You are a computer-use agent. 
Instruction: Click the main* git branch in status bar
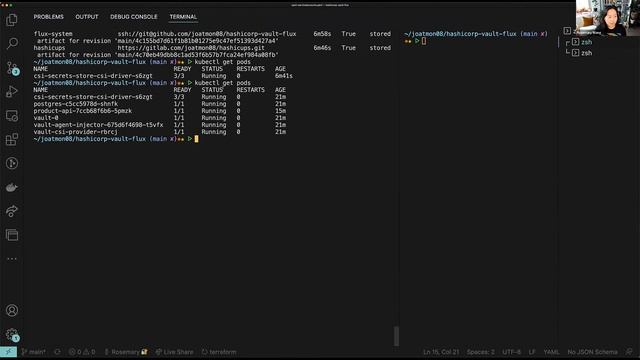pyautogui.click(x=33, y=352)
